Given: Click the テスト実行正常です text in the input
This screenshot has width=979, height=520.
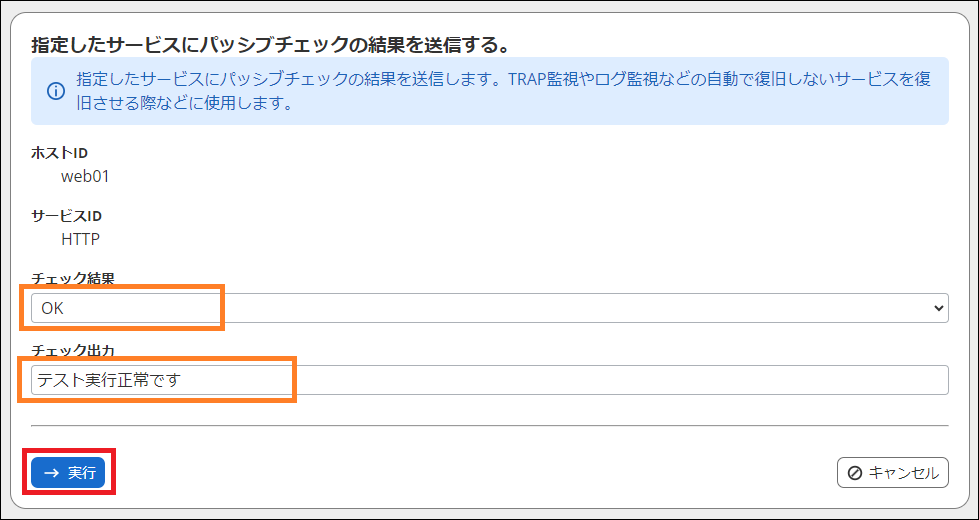Looking at the screenshot, I should pos(110,380).
